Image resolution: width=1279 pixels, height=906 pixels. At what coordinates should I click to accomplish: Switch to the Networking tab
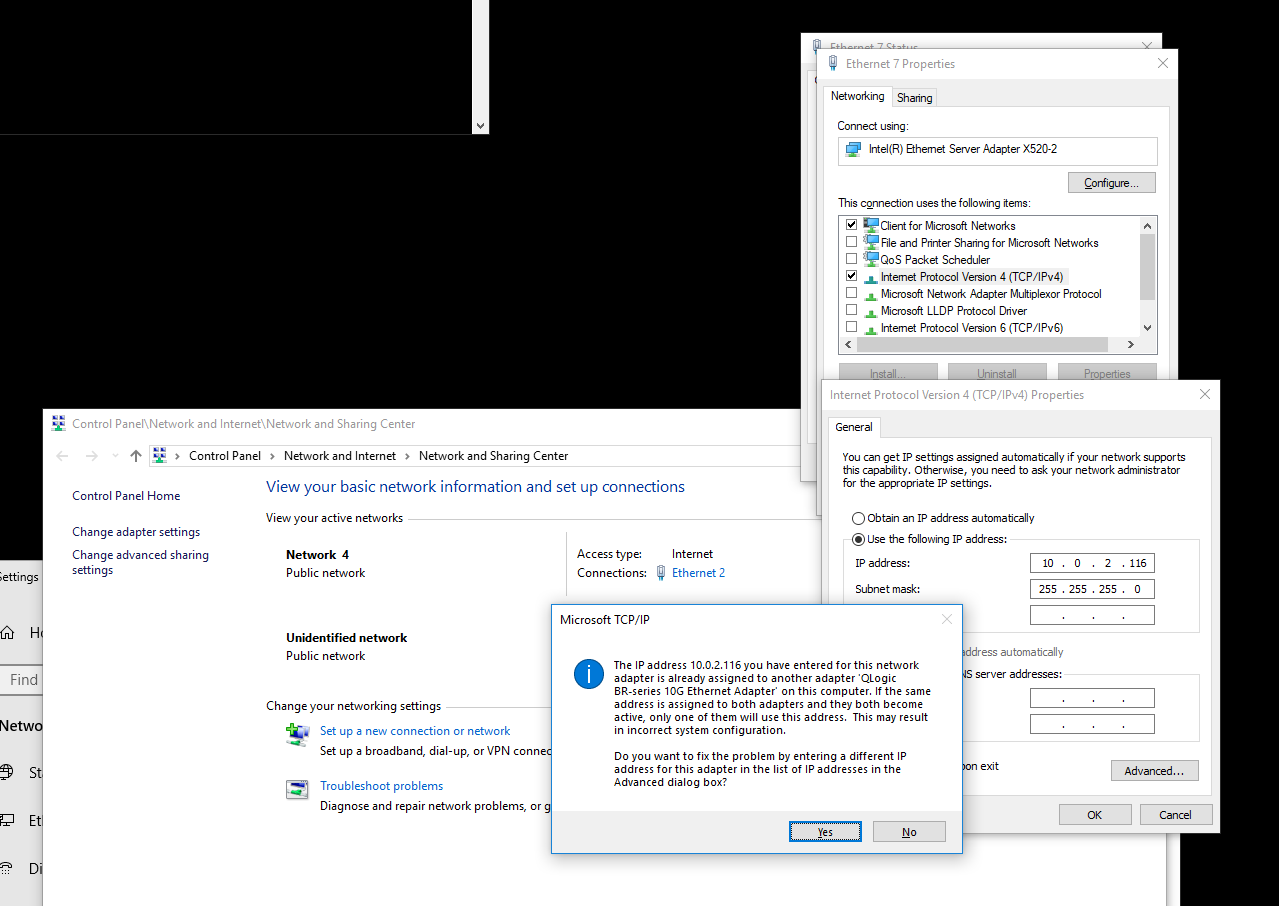[858, 96]
